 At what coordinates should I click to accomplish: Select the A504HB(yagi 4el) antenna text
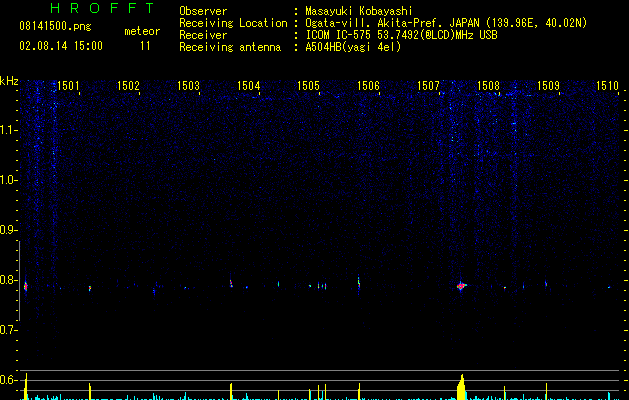tap(353, 47)
